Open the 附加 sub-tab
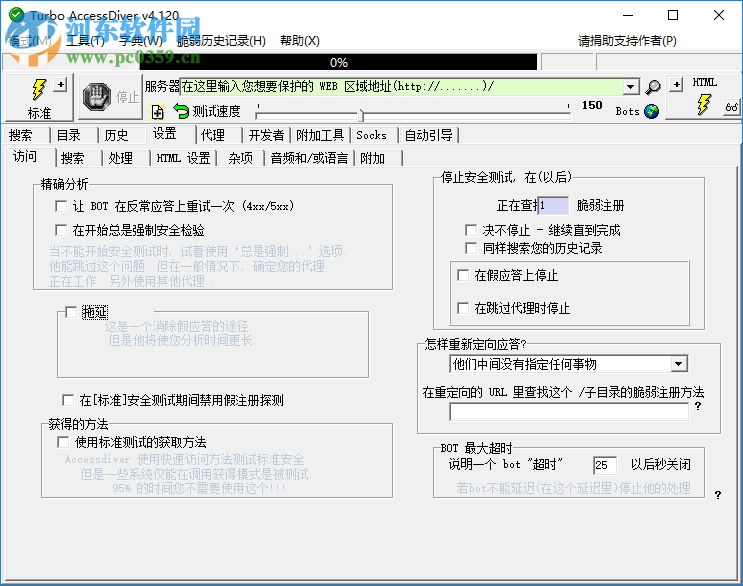Image resolution: width=743 pixels, height=586 pixels. click(378, 158)
